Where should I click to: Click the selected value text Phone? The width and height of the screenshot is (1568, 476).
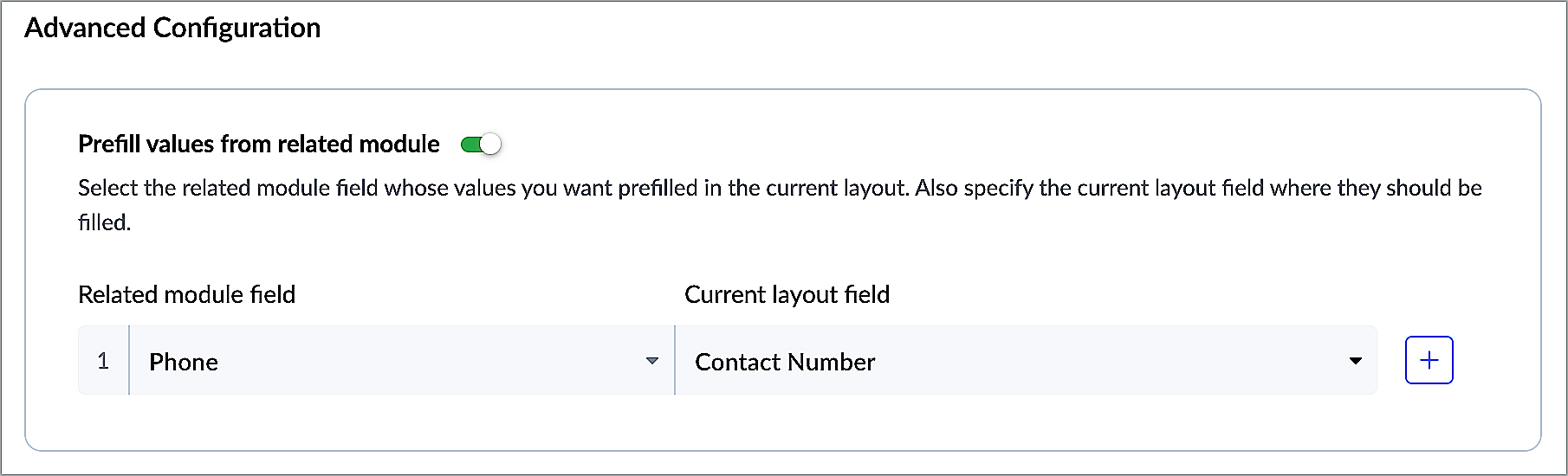click(x=184, y=362)
